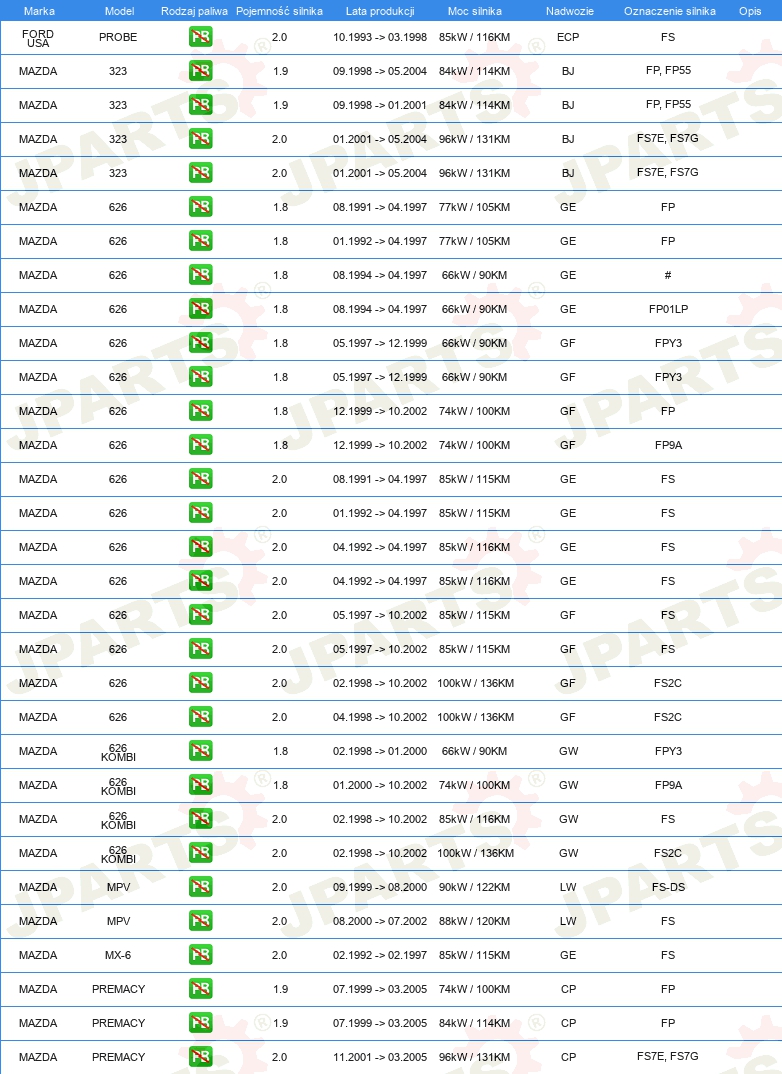Select the fuel icon for 626 KOMBI engine FPY3
This screenshot has height=1074, width=782.
pos(201,751)
